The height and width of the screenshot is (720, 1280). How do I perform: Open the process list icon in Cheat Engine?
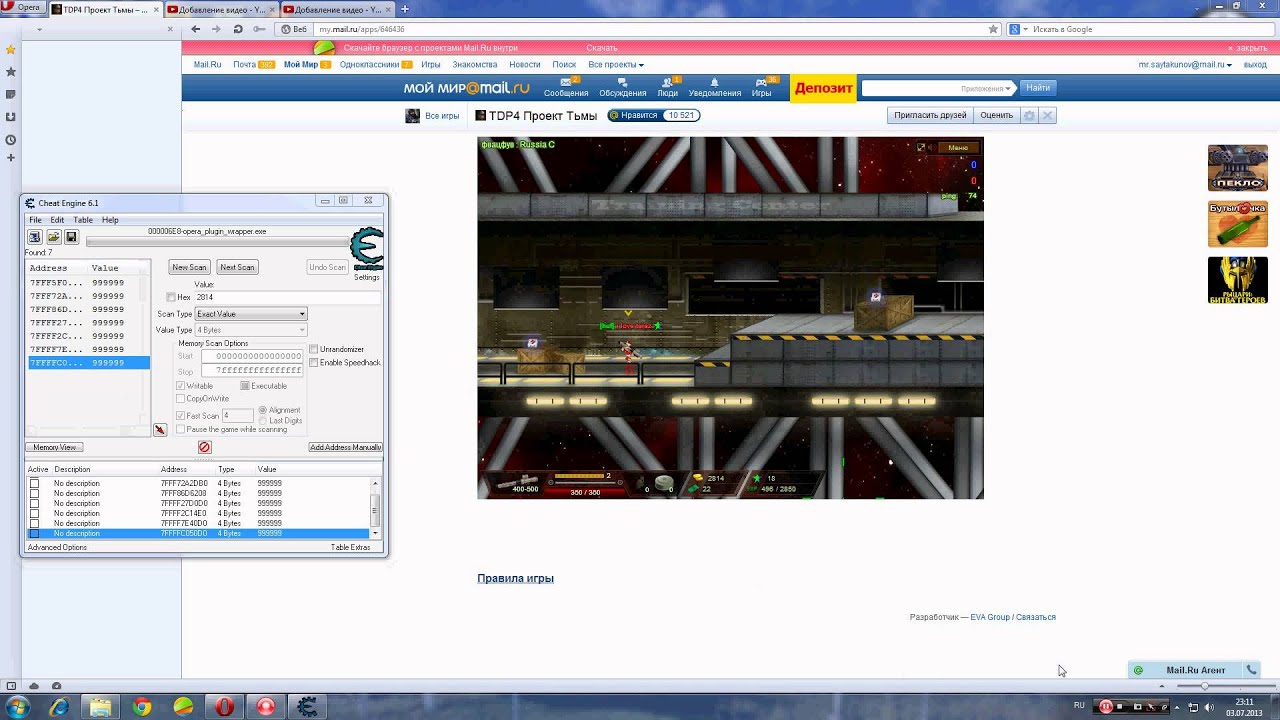click(x=34, y=237)
